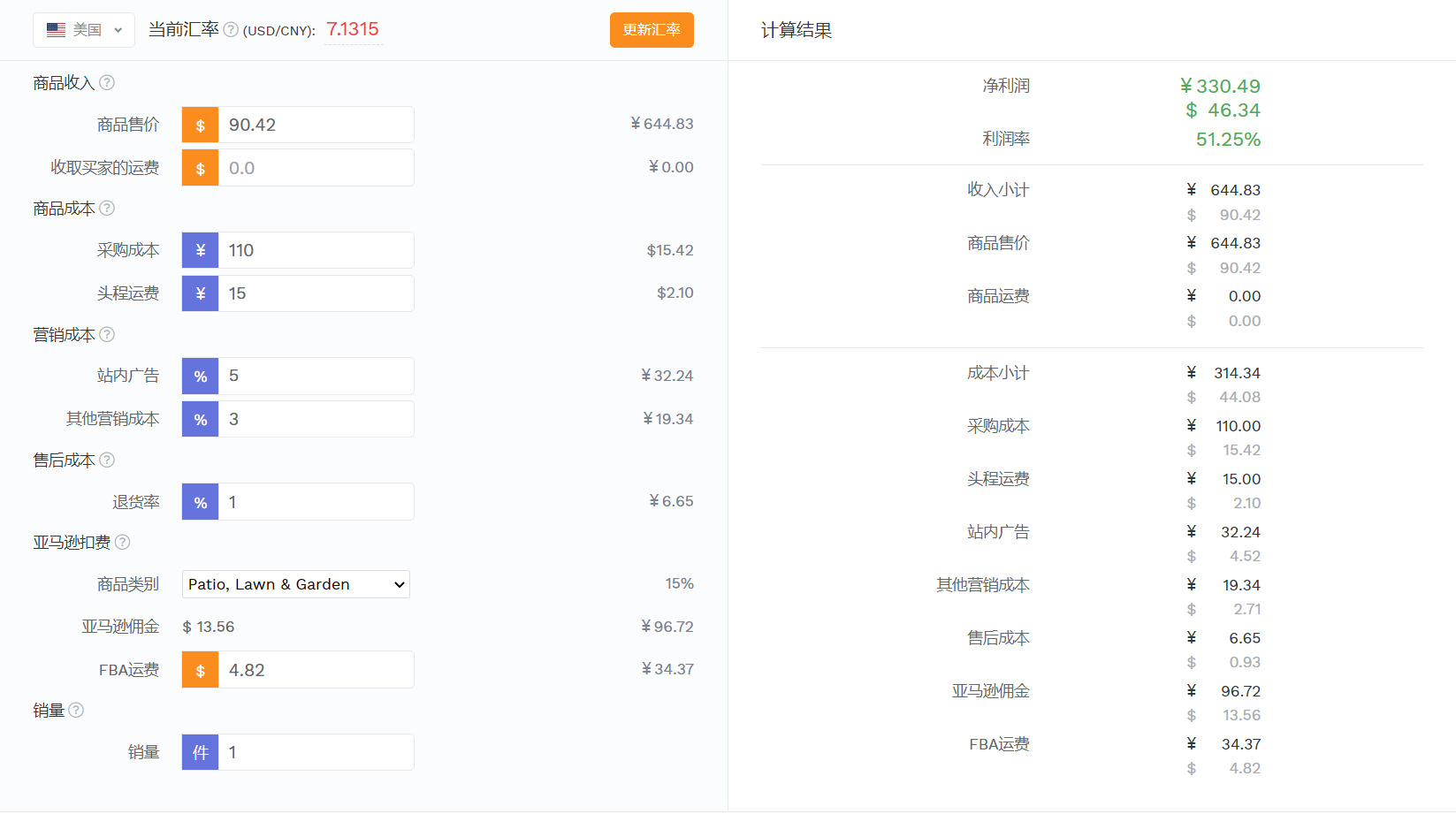The image size is (1456, 814).
Task: Click help icon next to 售后成本
Action: click(107, 460)
